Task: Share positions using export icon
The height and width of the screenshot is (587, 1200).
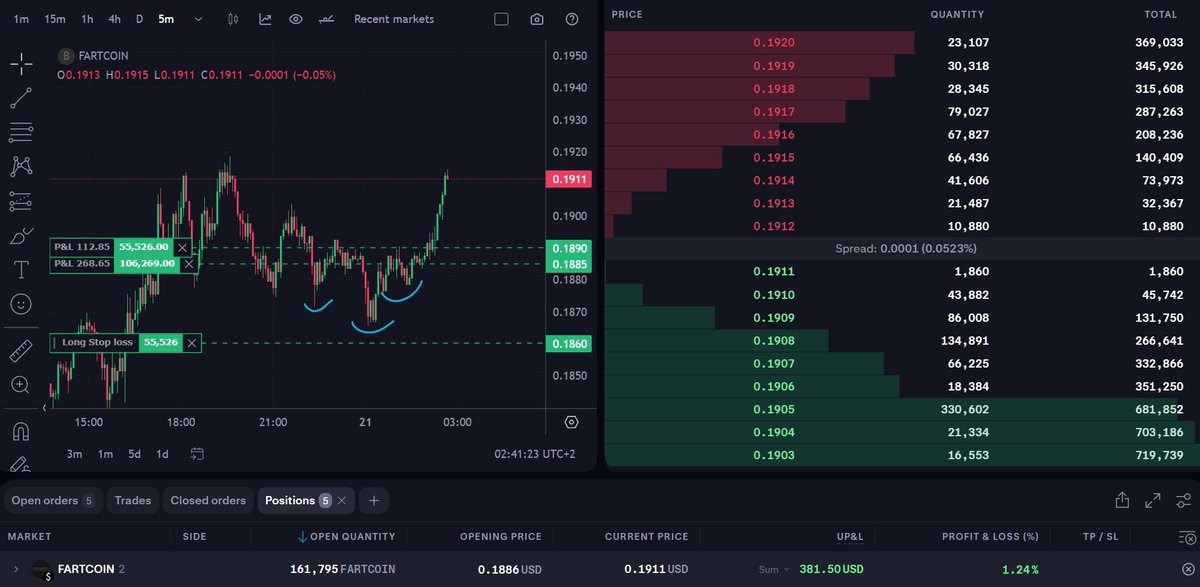Action: [1122, 500]
